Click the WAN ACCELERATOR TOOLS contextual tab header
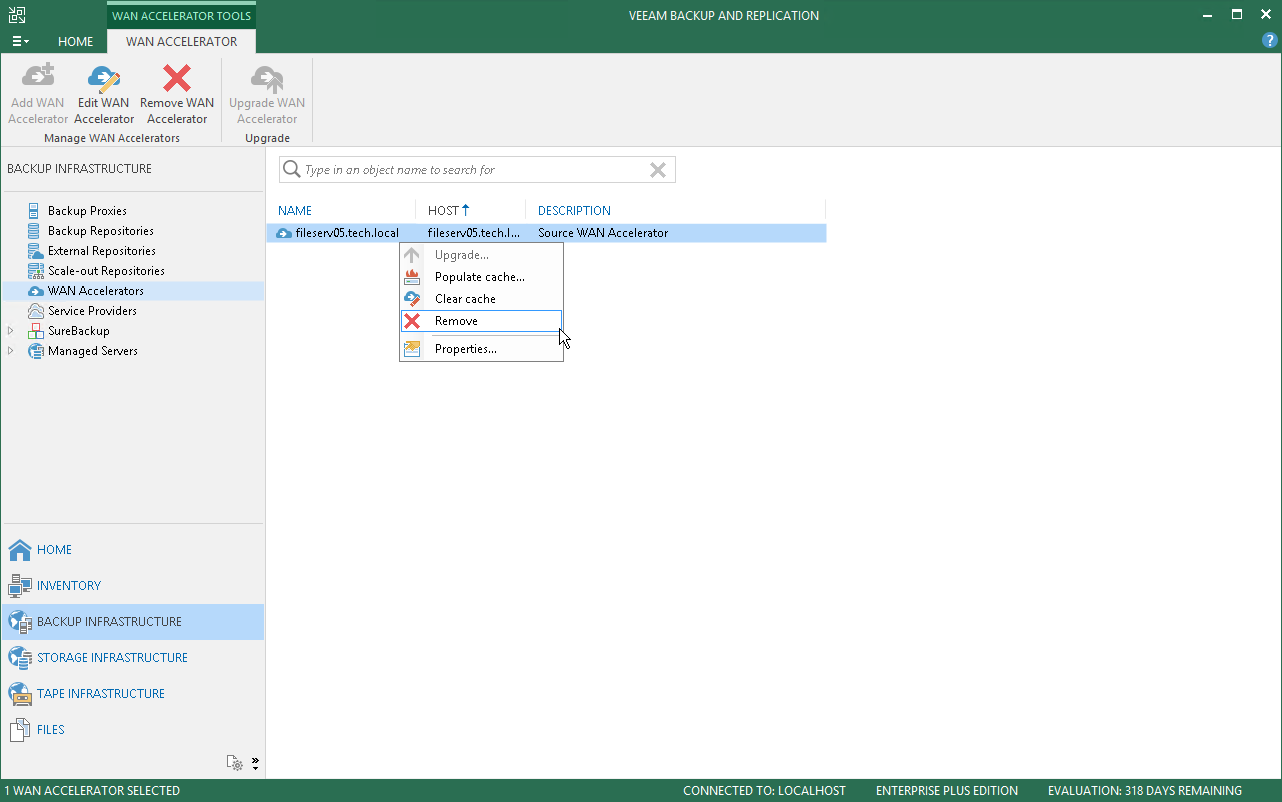The image size is (1282, 802). click(x=182, y=16)
